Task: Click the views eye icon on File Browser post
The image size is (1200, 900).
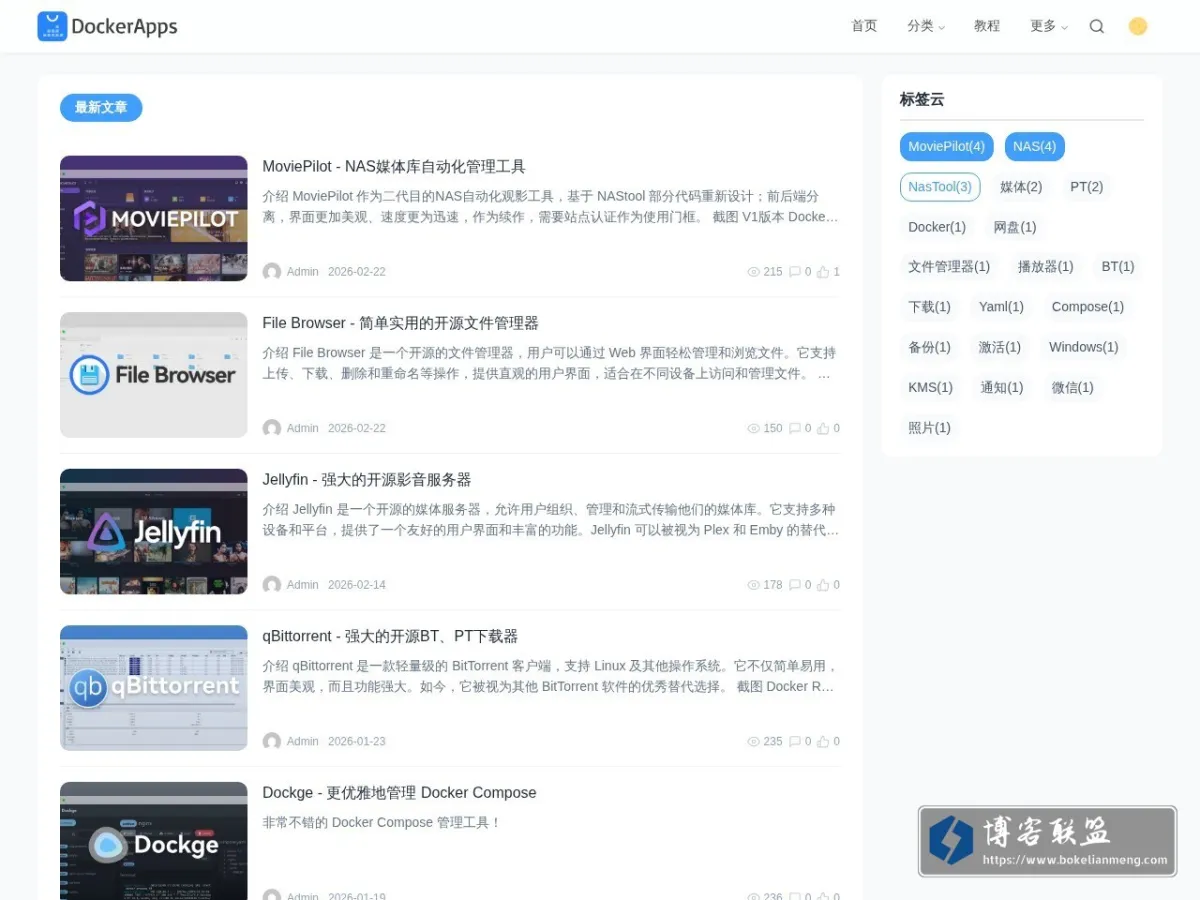Action: pos(754,428)
